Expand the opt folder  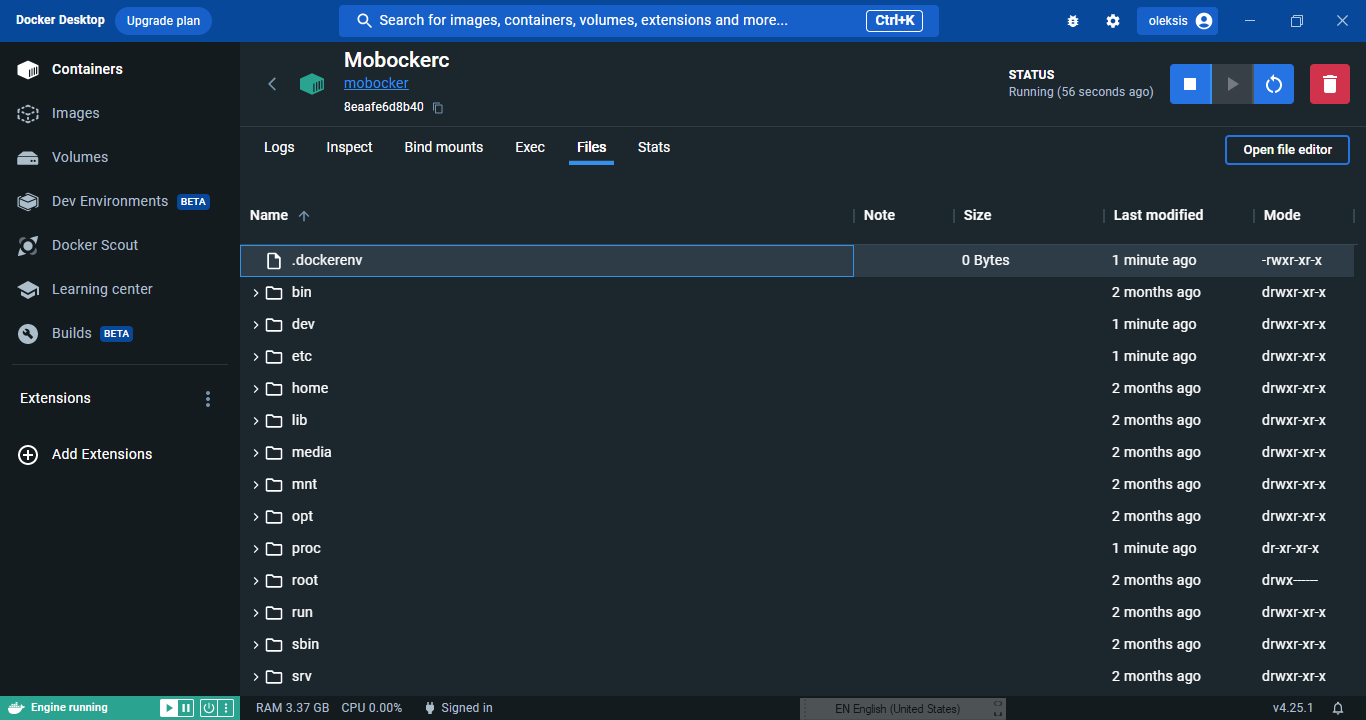(256, 517)
